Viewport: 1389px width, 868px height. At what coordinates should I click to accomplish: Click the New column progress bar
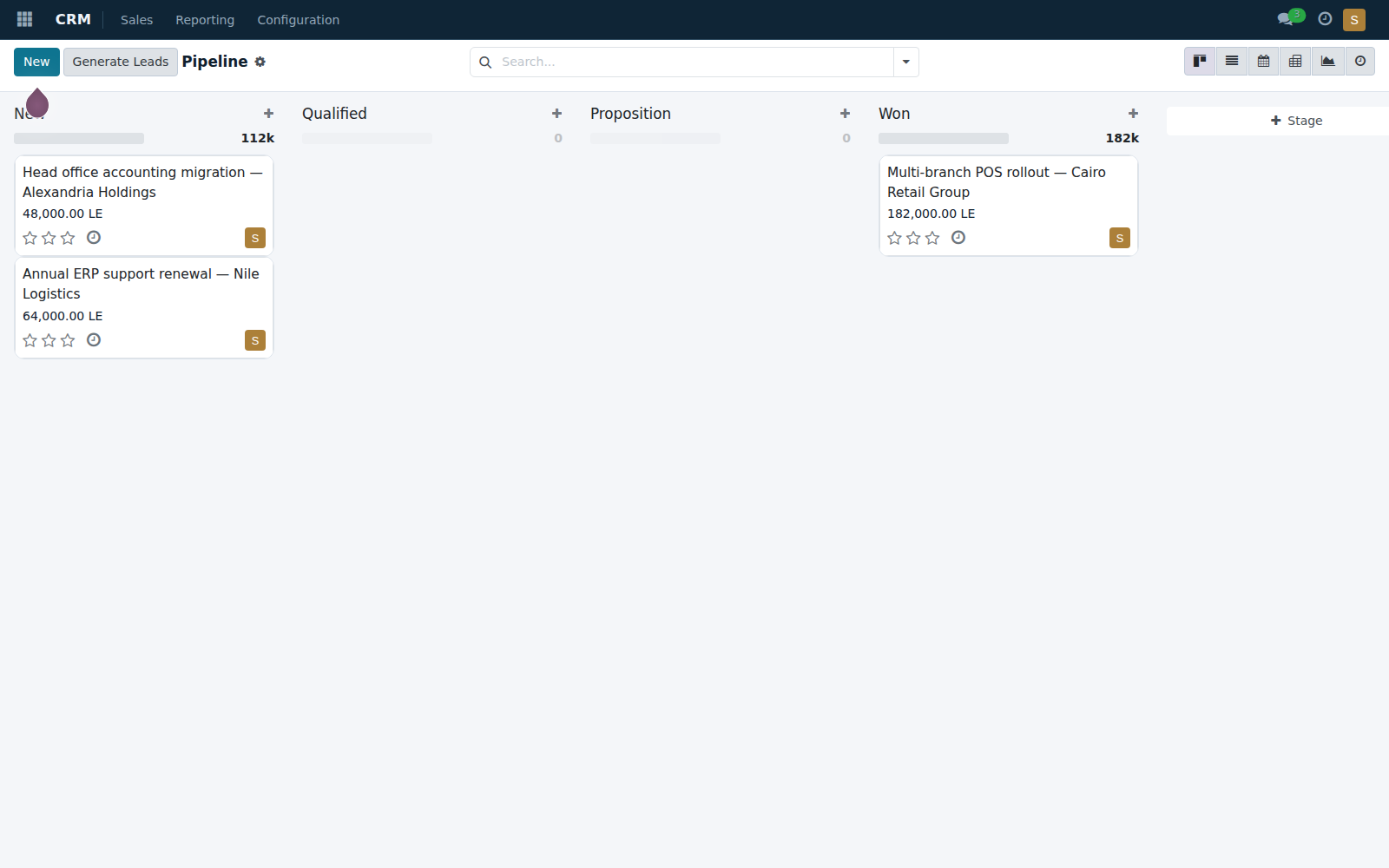coord(79,138)
